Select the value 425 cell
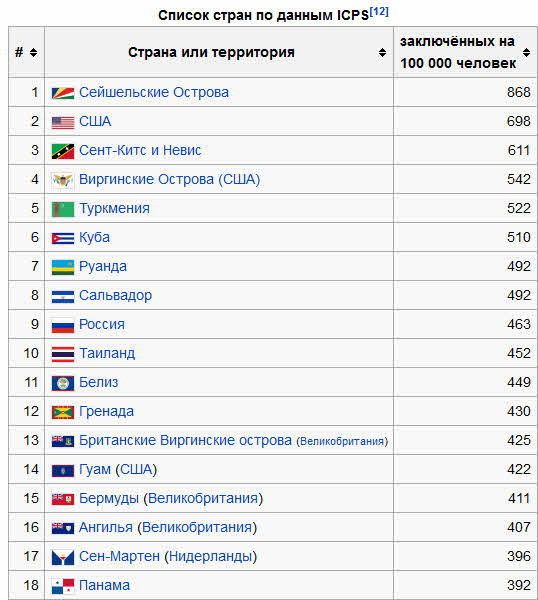This screenshot has height=600, width=538. 518,440
